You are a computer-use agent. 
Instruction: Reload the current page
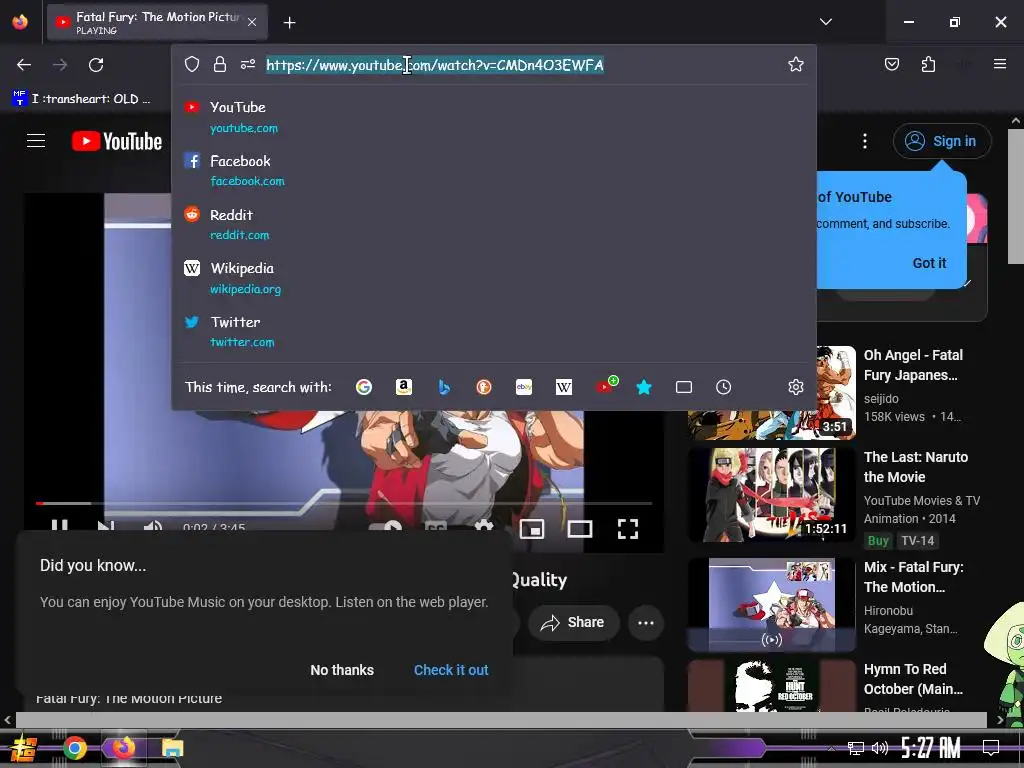(96, 65)
